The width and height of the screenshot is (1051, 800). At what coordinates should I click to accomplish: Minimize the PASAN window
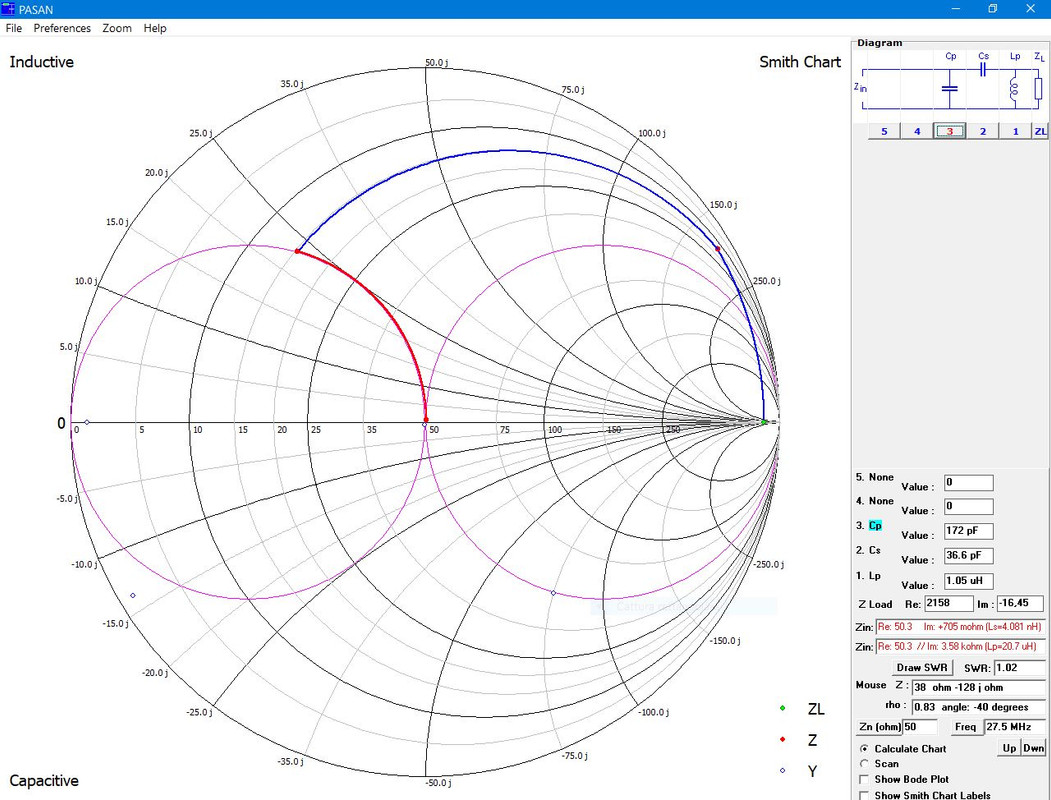[956, 9]
